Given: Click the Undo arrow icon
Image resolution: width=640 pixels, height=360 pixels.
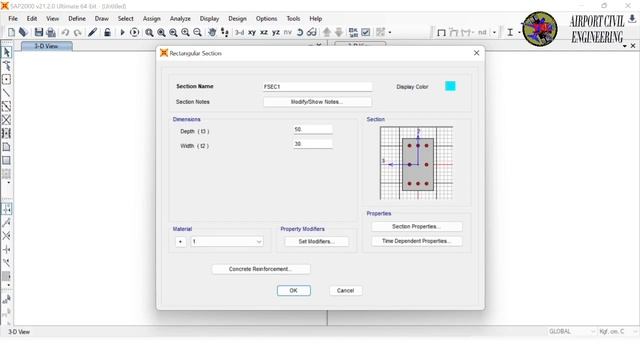Looking at the screenshot, I should point(65,32).
